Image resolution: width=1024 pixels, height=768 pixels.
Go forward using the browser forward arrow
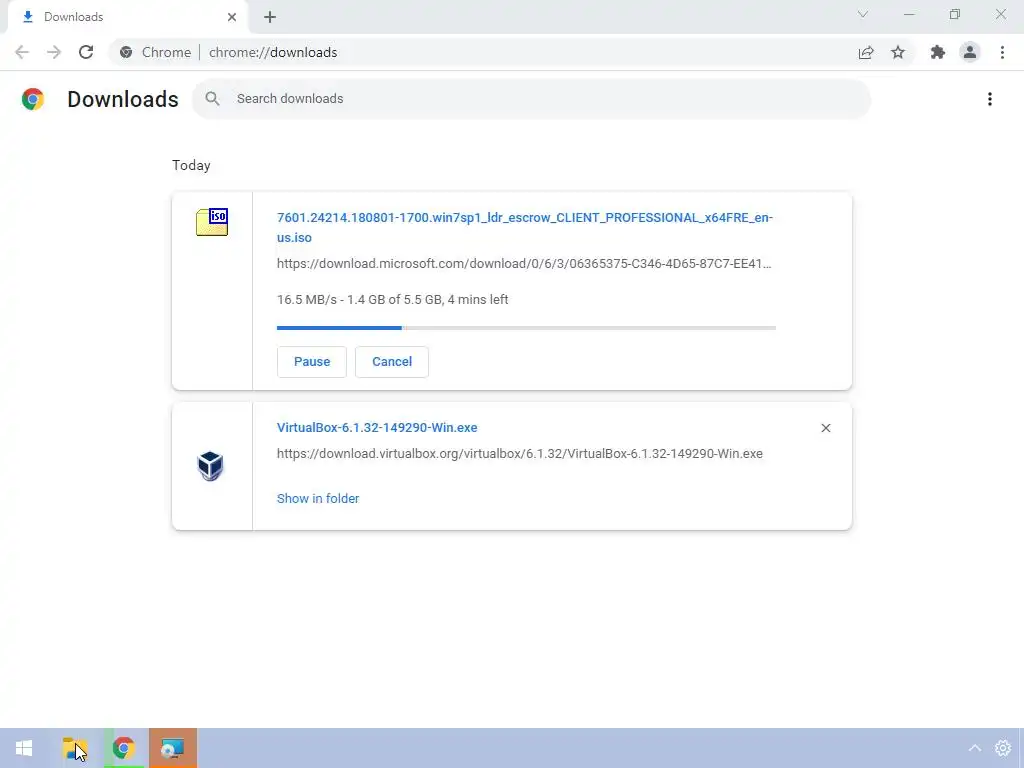click(x=54, y=52)
